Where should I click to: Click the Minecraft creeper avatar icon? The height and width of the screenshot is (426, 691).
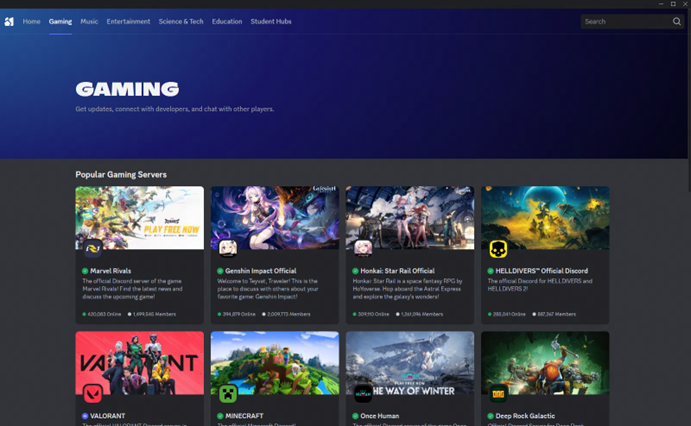click(228, 394)
